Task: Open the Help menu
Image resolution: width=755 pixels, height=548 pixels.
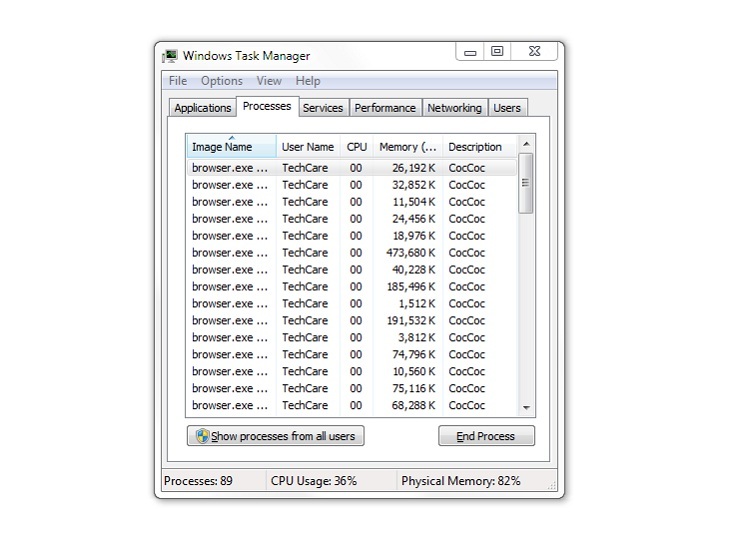Action: (308, 81)
